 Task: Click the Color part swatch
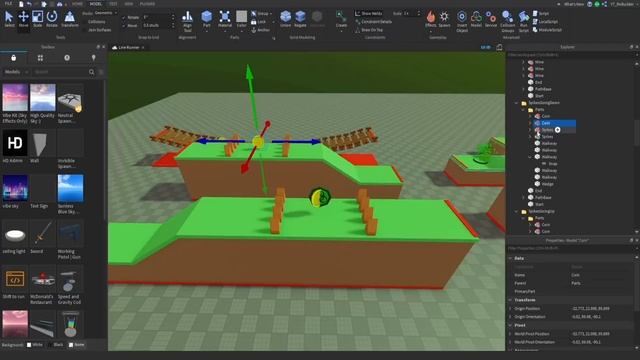tap(241, 17)
